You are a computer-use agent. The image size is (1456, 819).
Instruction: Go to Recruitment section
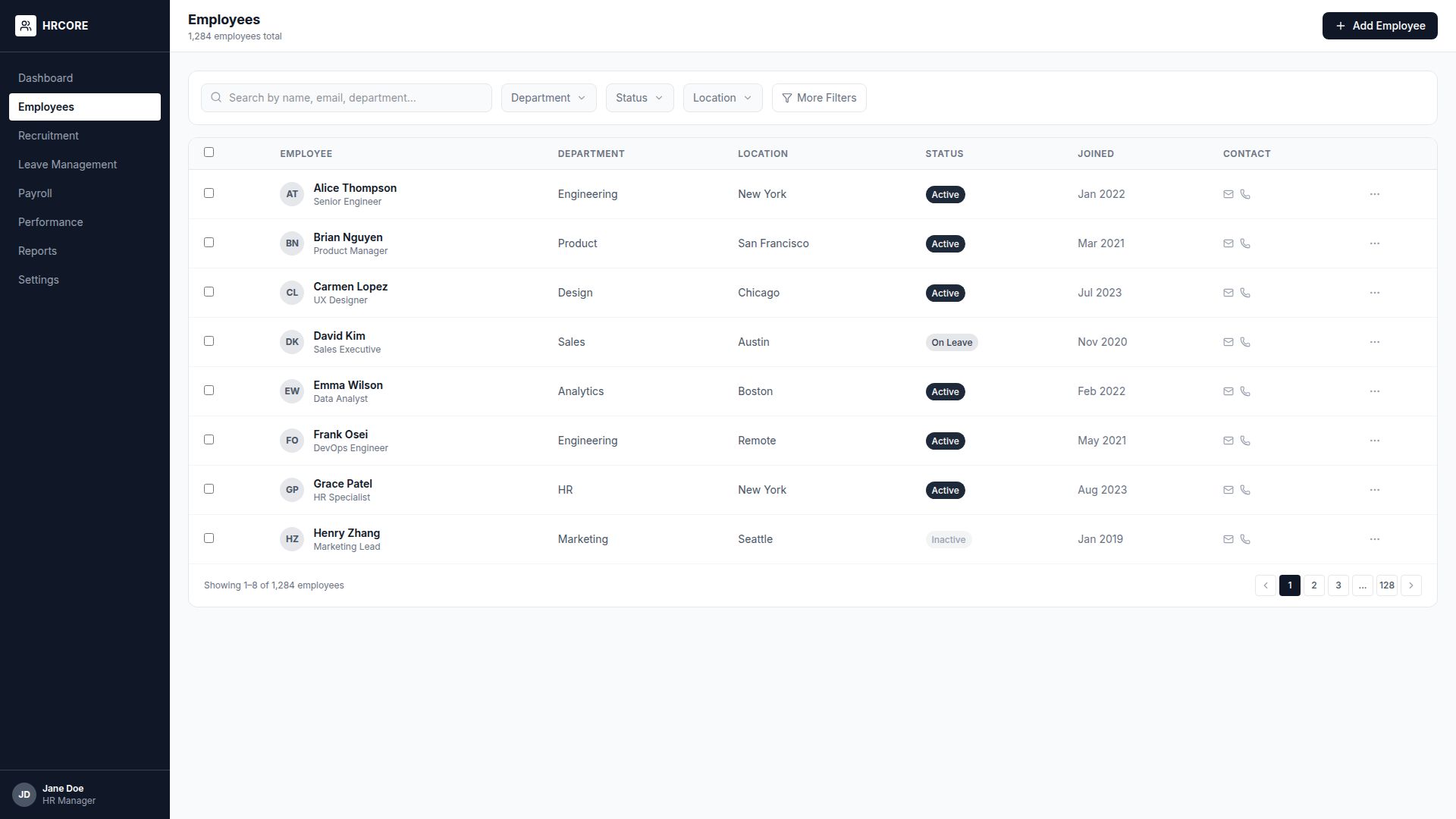click(x=85, y=136)
